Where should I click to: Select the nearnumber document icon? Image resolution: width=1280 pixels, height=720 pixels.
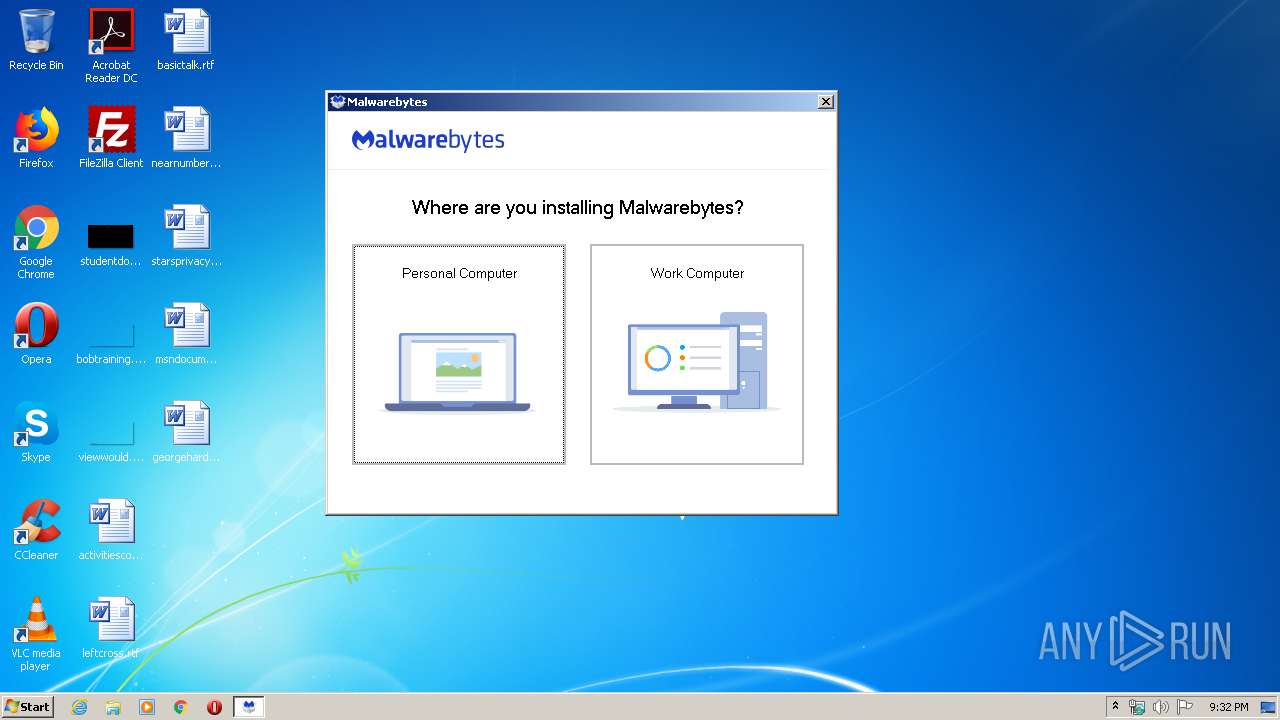pos(186,138)
